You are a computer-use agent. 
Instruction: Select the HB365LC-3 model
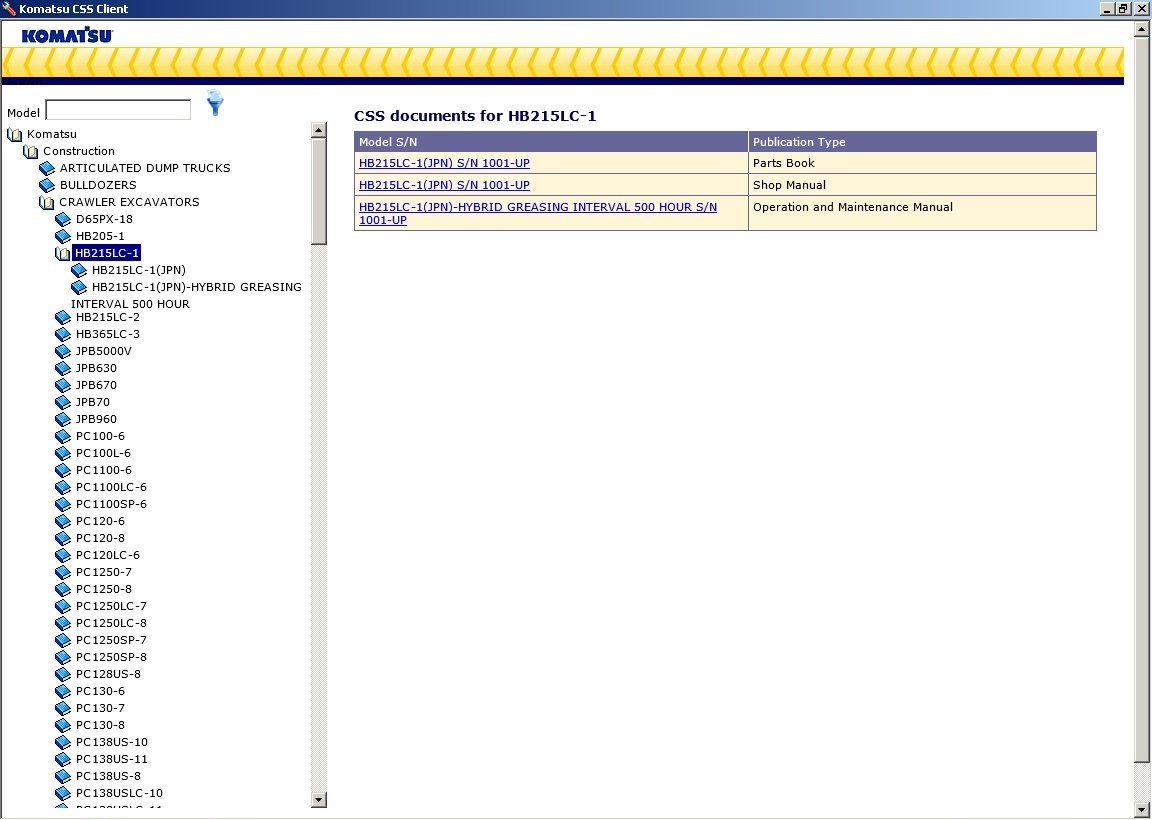coord(107,334)
